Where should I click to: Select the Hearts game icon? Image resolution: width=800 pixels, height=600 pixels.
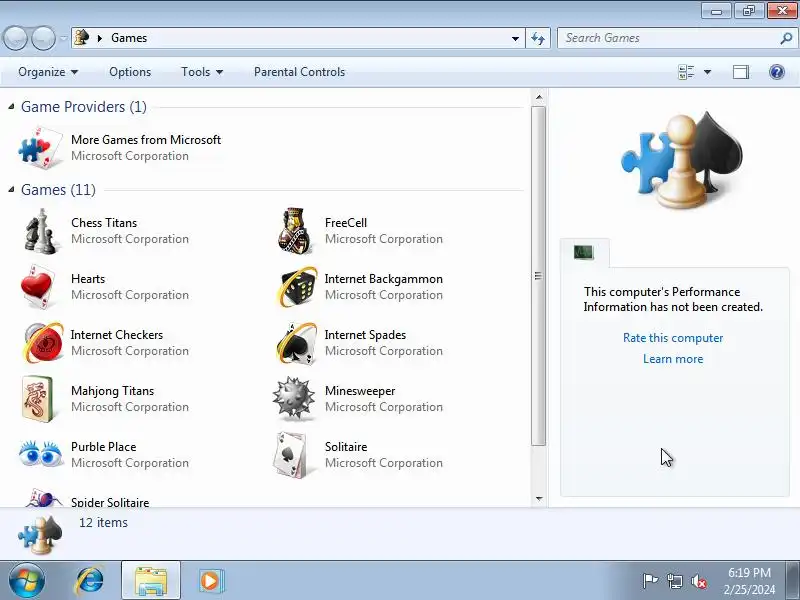point(39,287)
